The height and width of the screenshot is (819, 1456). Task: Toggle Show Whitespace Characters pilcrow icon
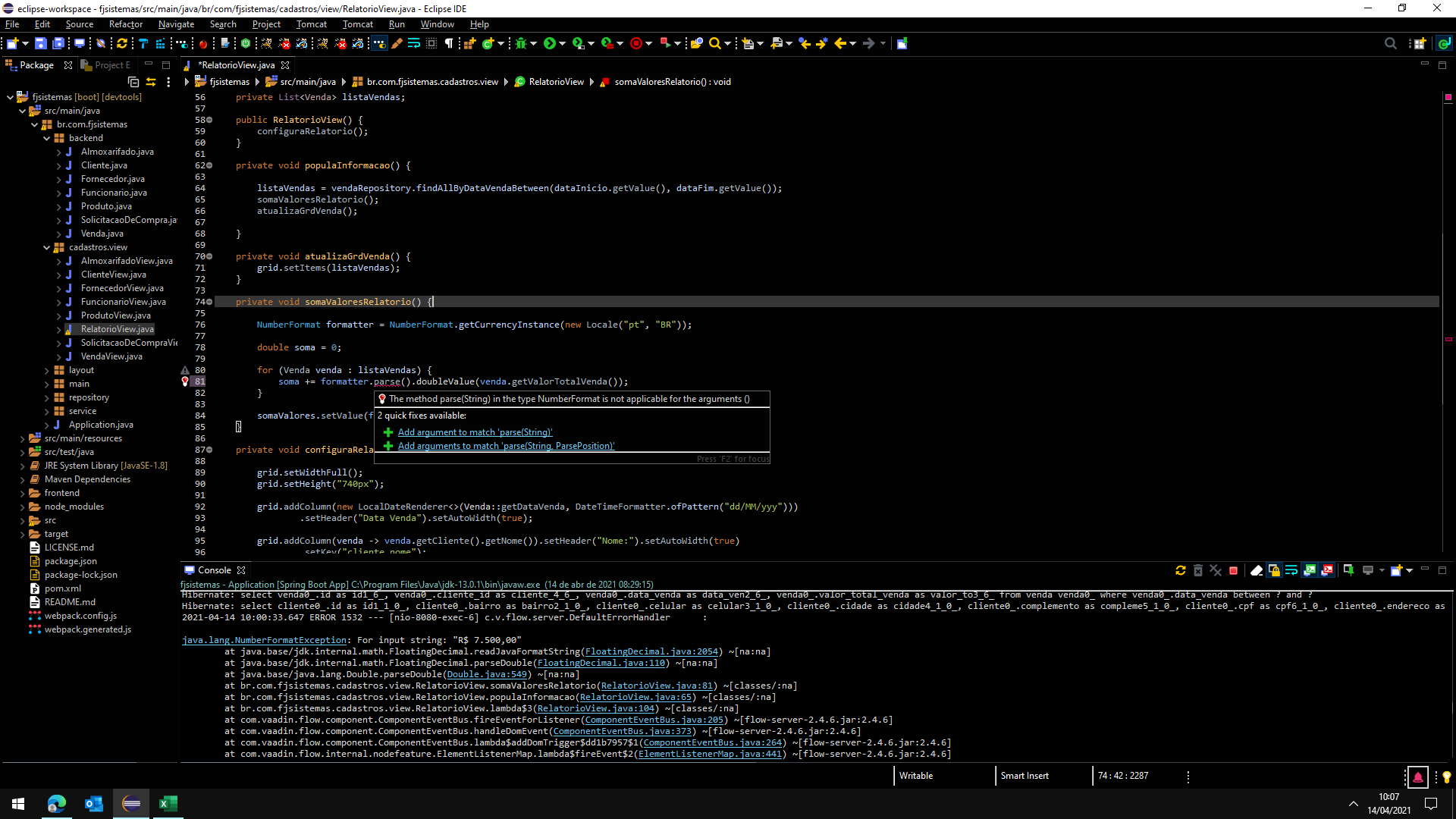click(x=449, y=43)
